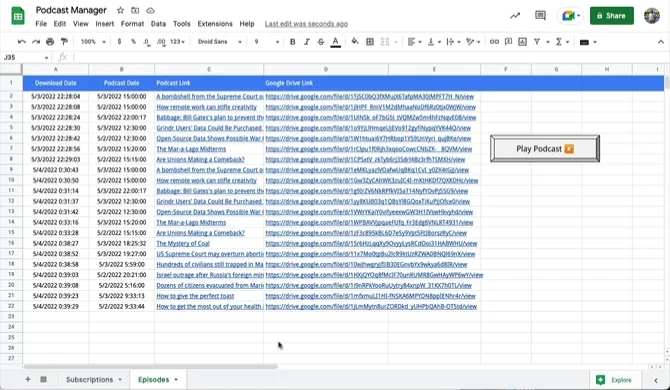
Task: Open horizontal align dropdown
Action: (x=414, y=42)
